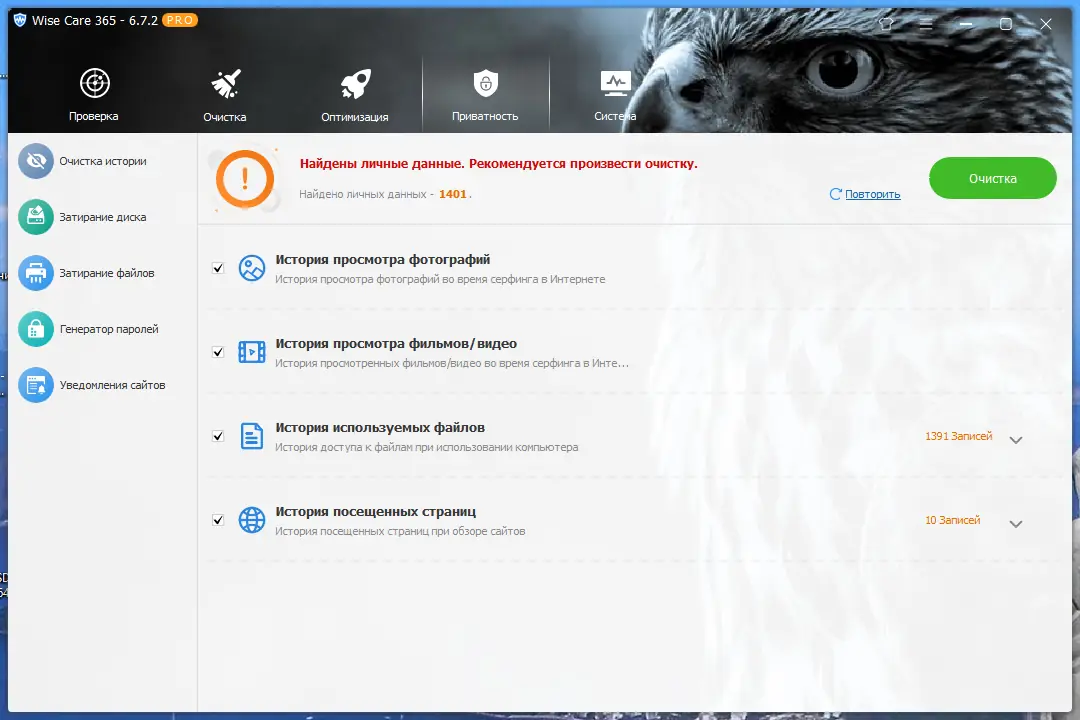Click the 1391 Записей count
Image resolution: width=1080 pixels, height=720 pixels.
point(959,436)
